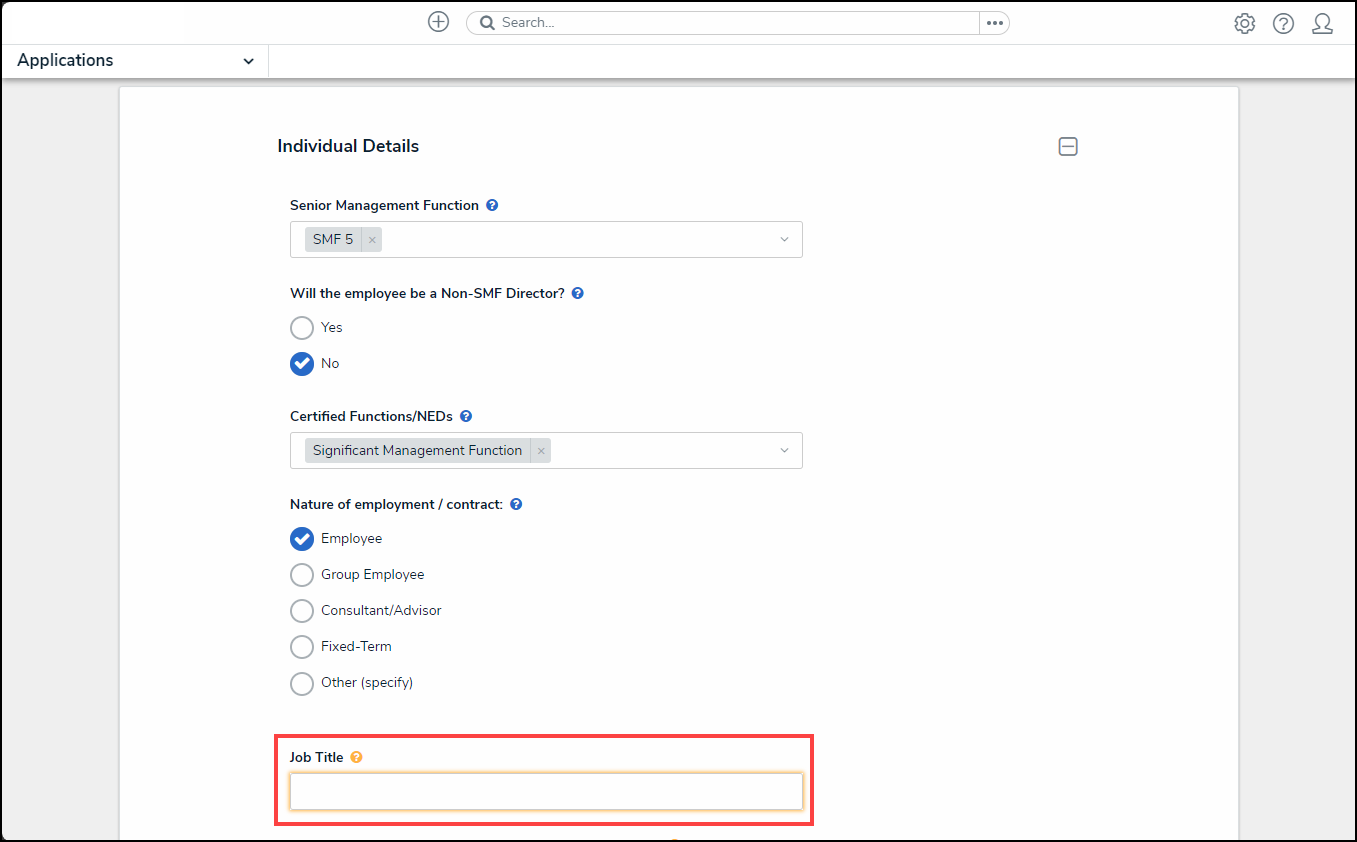Click the plus create-new icon
This screenshot has width=1357, height=842.
pos(438,22)
